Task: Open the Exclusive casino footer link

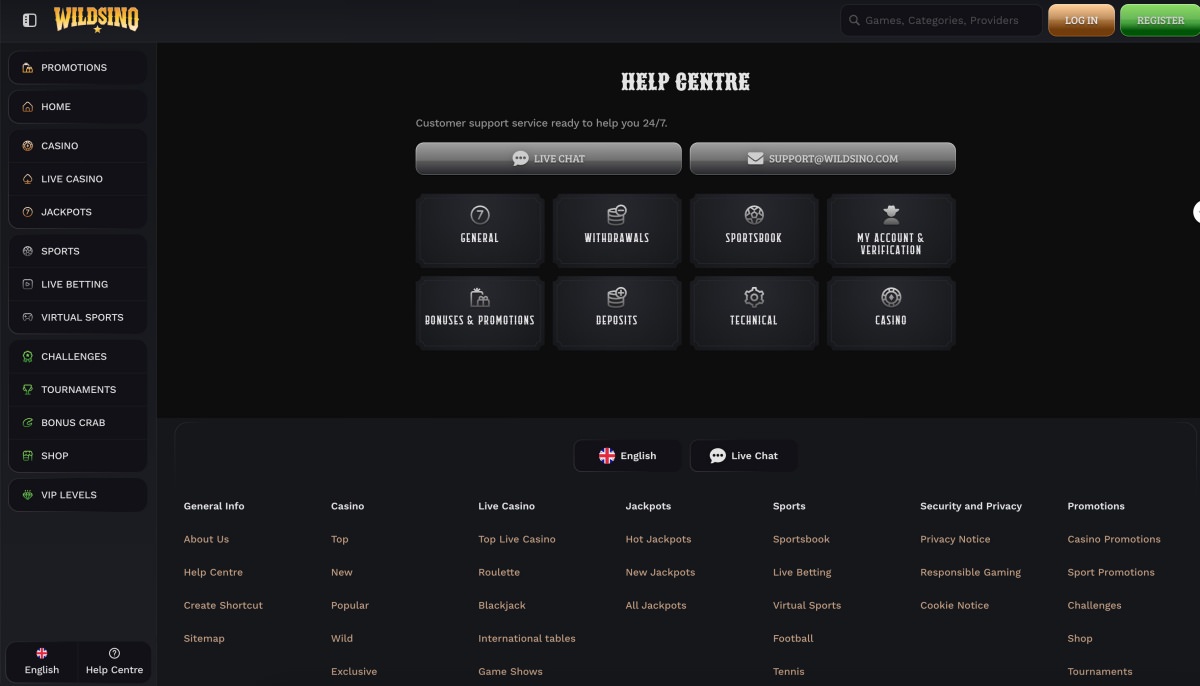Action: click(x=354, y=671)
